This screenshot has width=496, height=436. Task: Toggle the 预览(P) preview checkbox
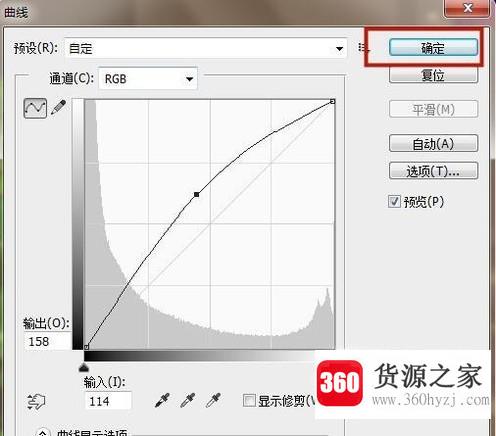394,202
